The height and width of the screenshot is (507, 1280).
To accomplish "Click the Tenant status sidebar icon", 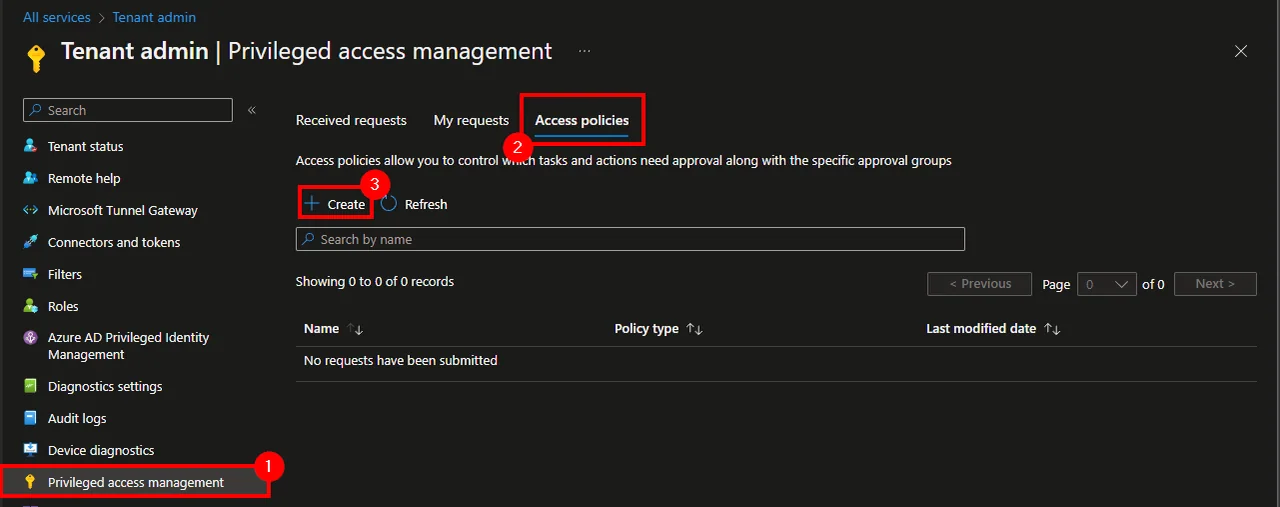I will tap(30, 146).
